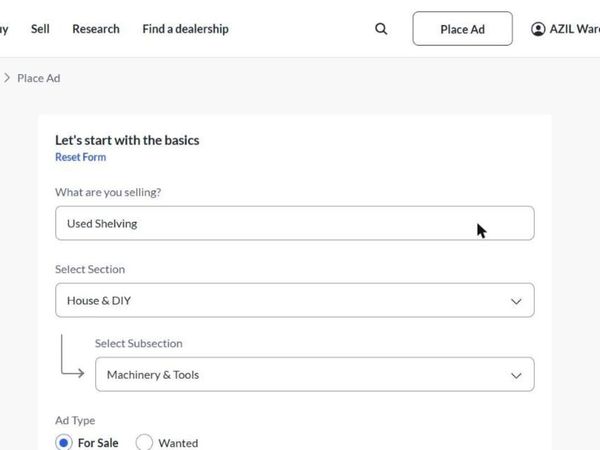Click the subsection arrow indicator icon
Image resolution: width=600 pixels, height=450 pixels.
72,356
